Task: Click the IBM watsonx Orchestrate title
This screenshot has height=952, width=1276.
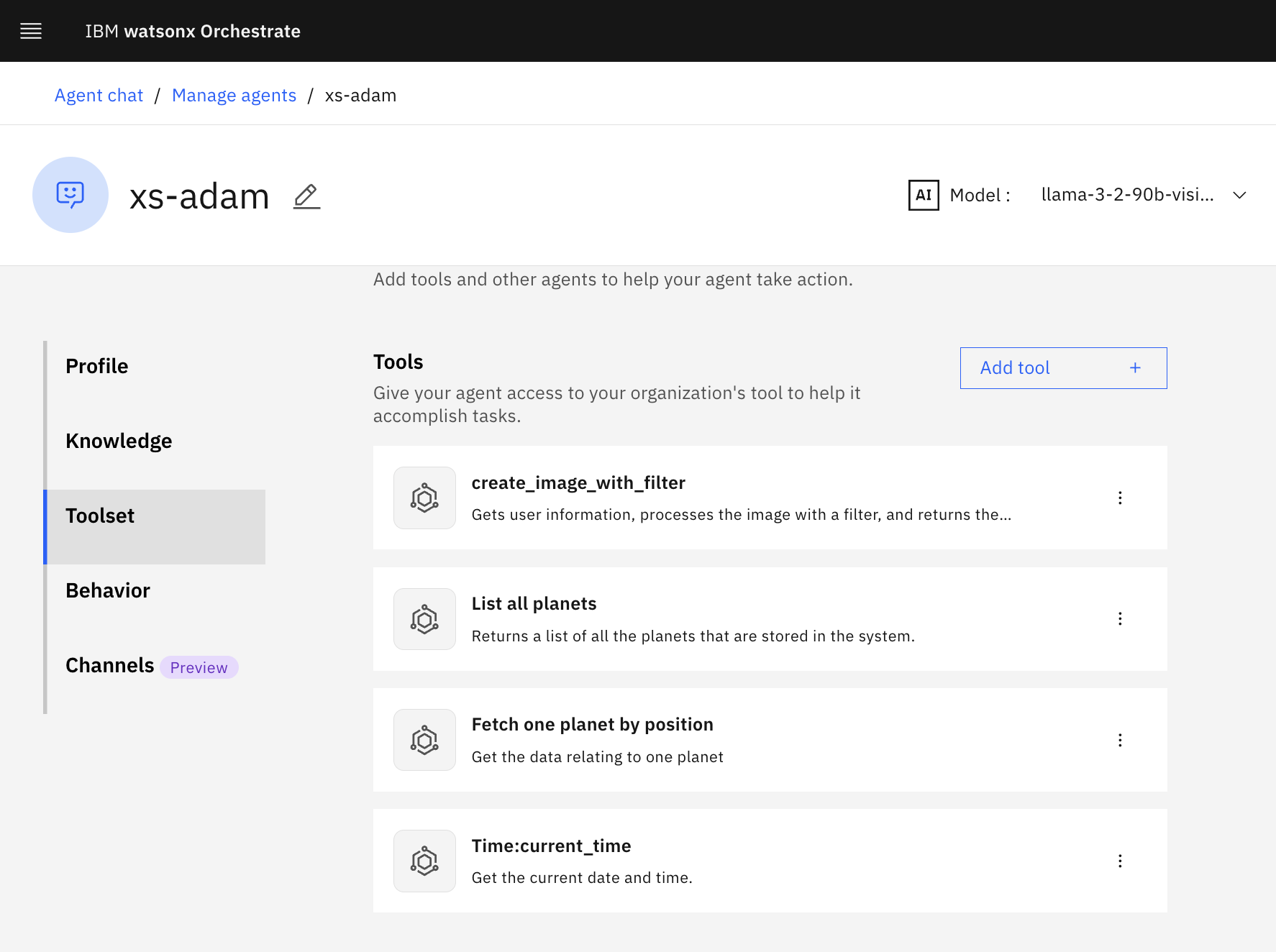Action: point(193,31)
